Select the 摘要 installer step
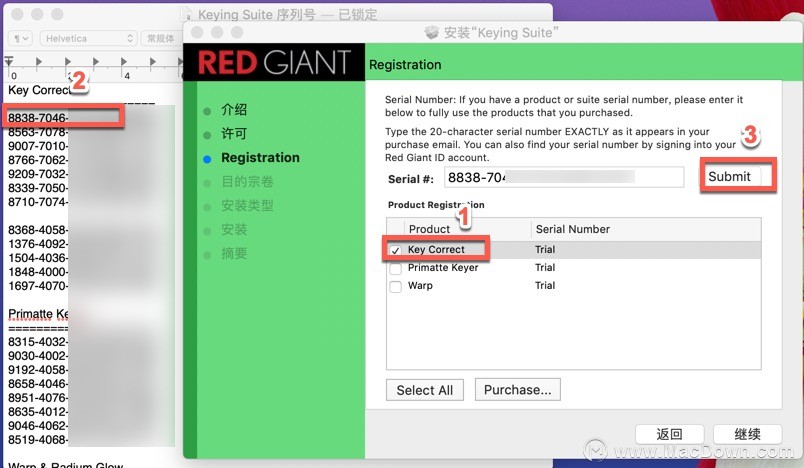 [x=233, y=253]
